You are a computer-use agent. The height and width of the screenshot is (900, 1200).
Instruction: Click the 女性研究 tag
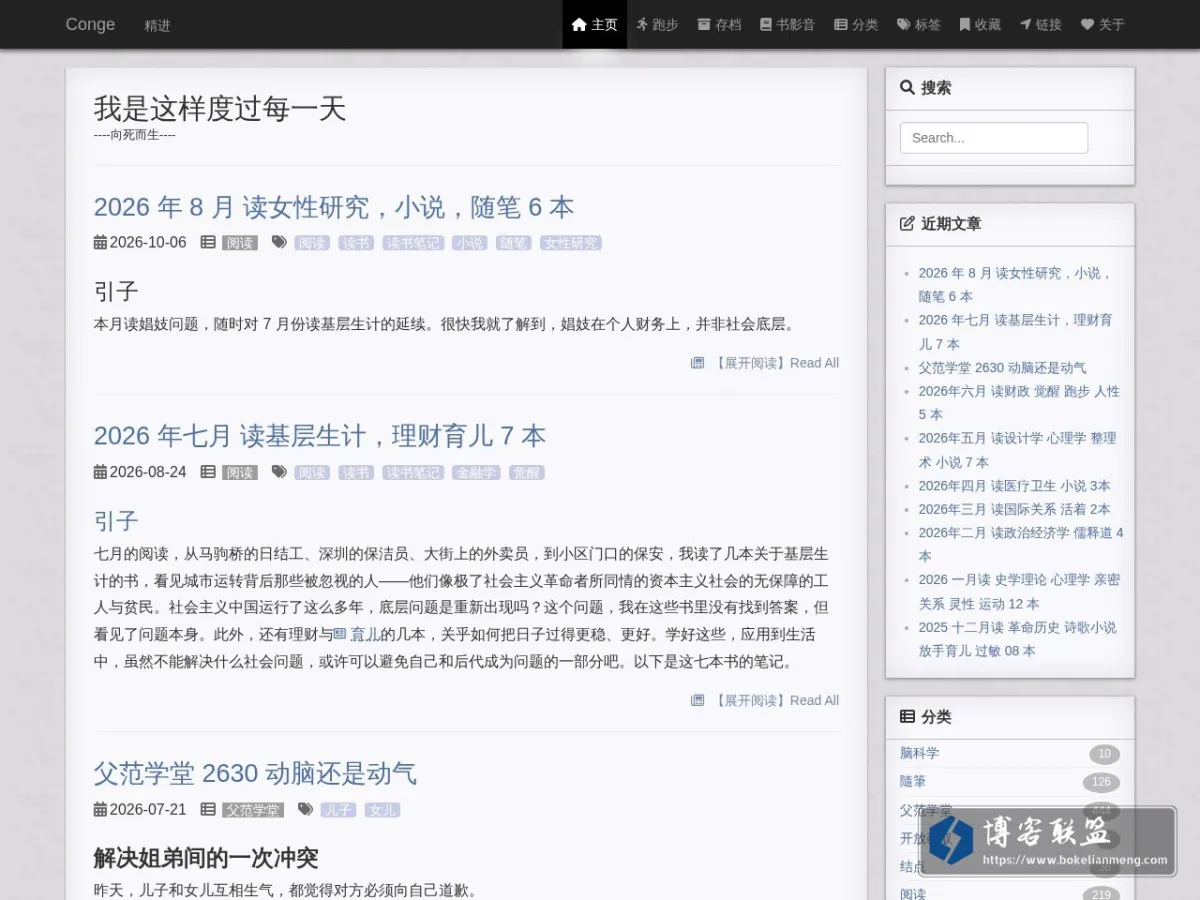click(x=571, y=243)
